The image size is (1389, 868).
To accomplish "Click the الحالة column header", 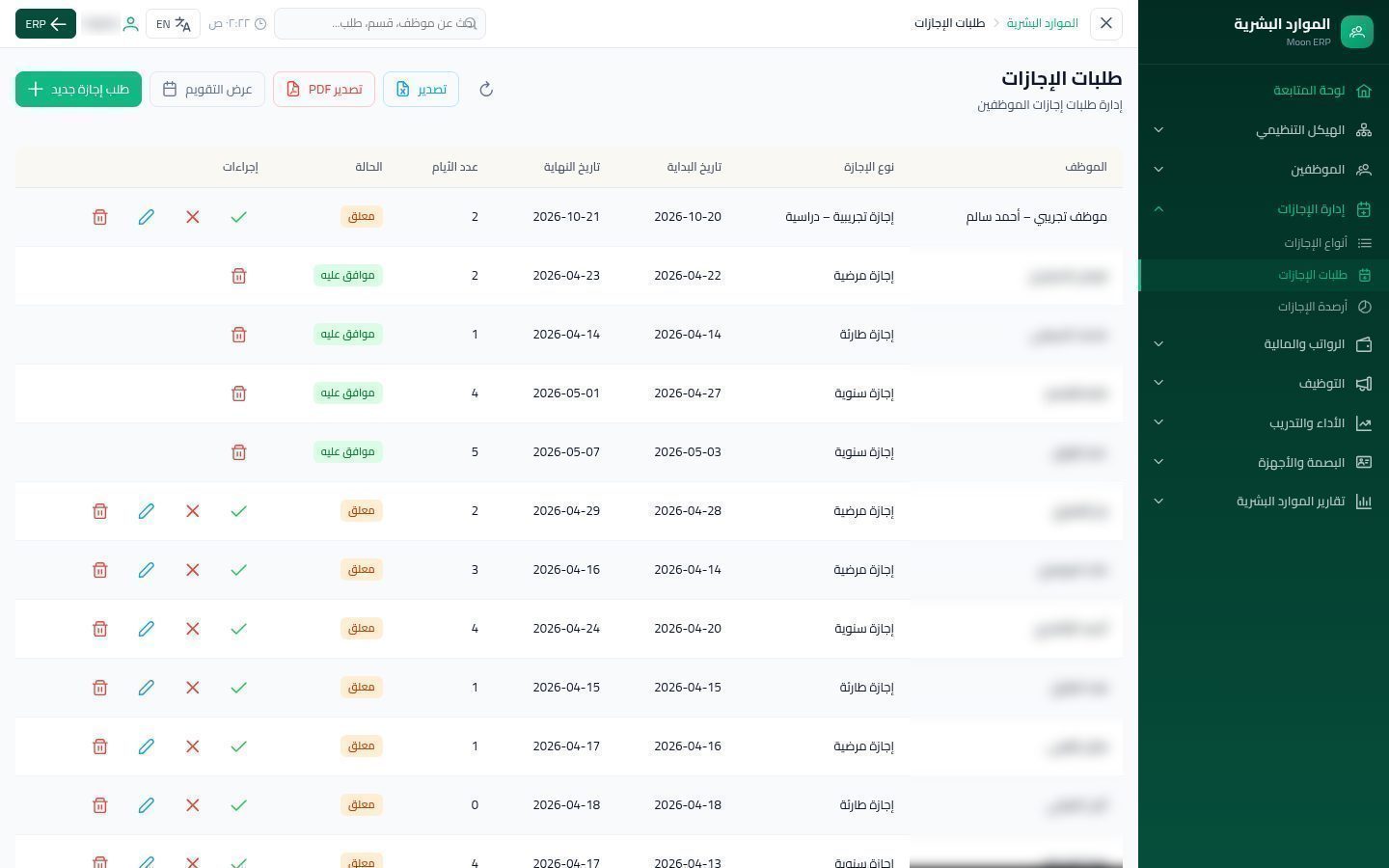I will (x=369, y=167).
